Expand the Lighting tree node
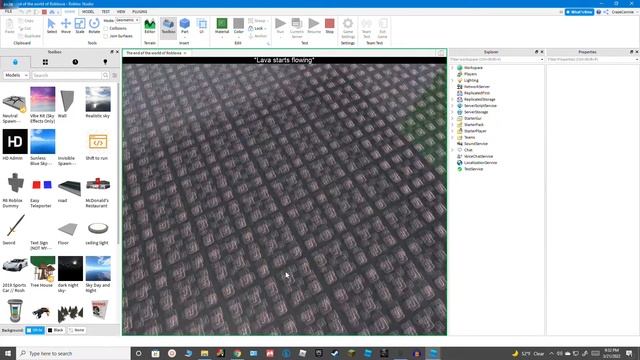Viewport: 640px width, 360px height. 453,80
